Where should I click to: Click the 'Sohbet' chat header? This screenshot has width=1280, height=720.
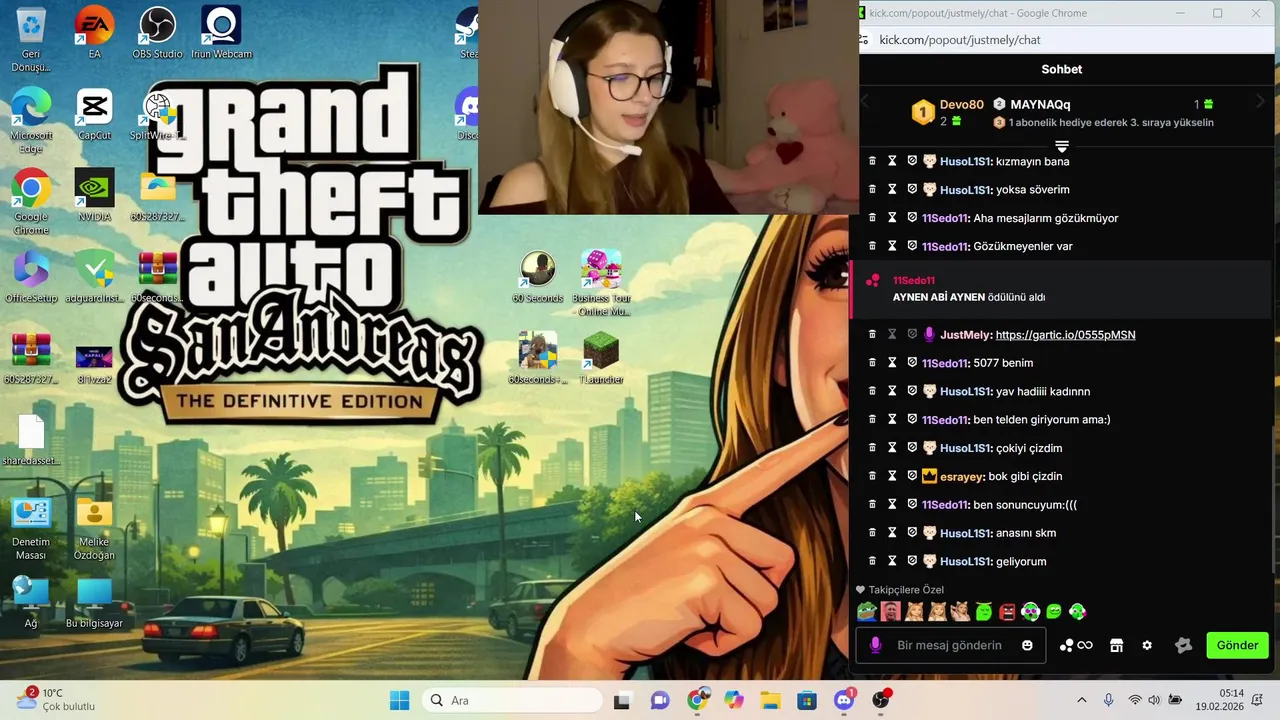coord(1062,69)
